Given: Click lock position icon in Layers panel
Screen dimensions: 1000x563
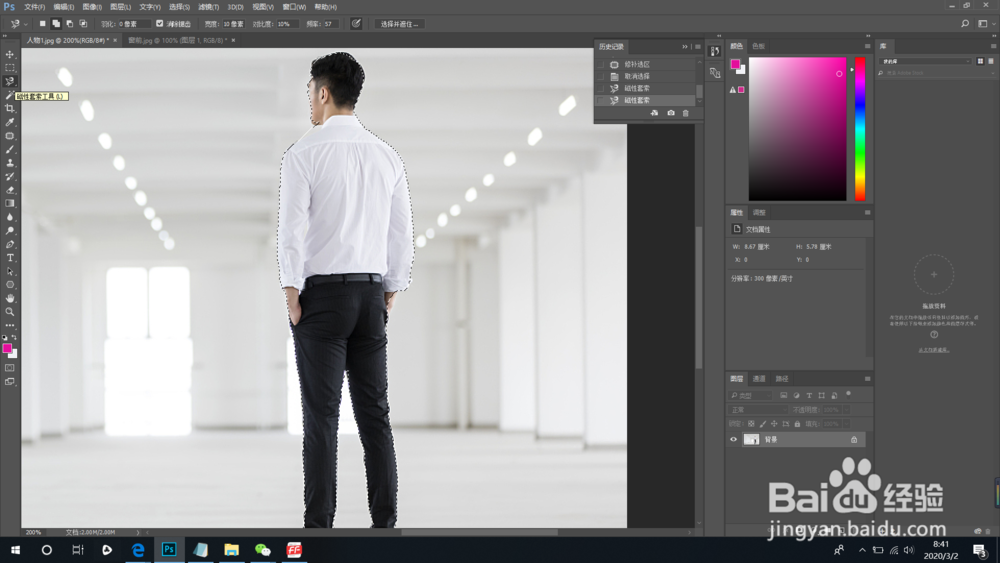Looking at the screenshot, I should tap(774, 423).
